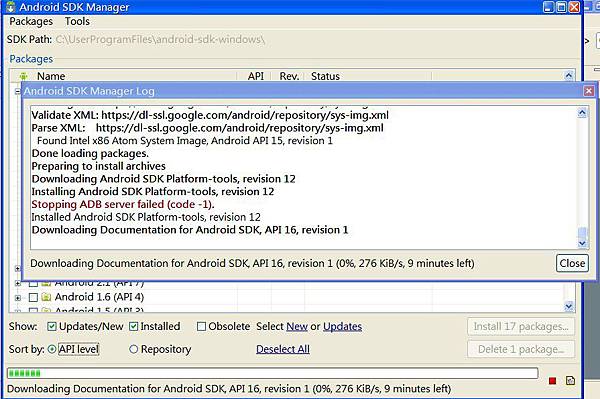Click the Android icon in the Name header
The height and width of the screenshot is (399, 600).
[x=23, y=76]
